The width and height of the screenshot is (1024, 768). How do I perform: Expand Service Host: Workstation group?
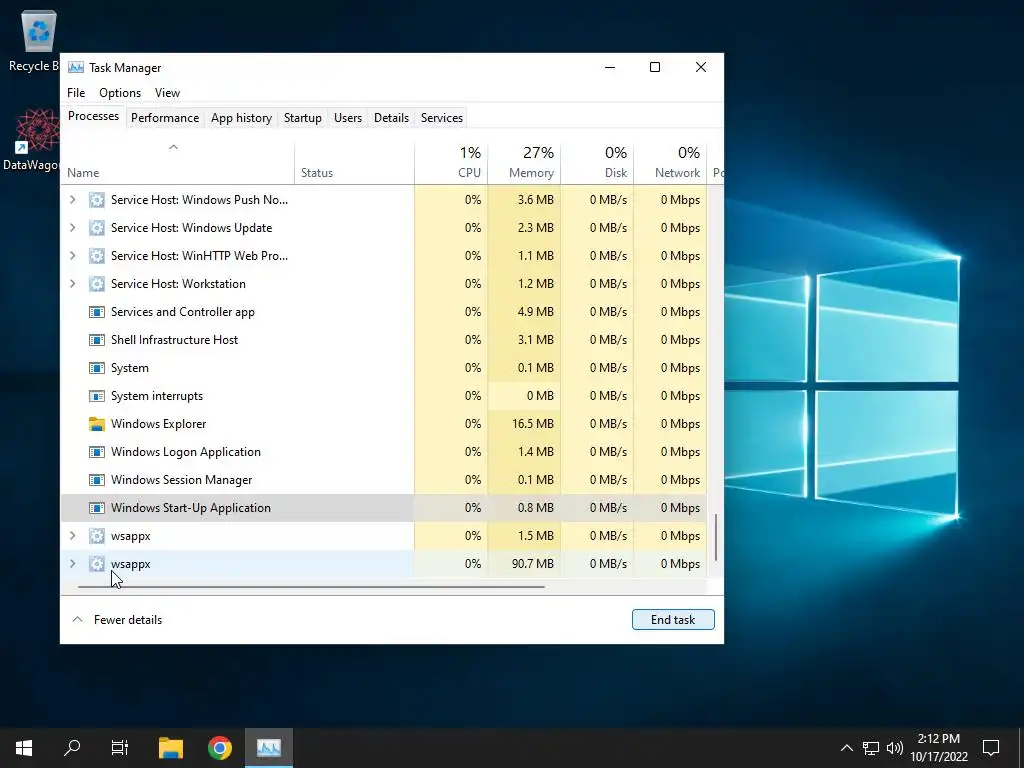click(x=72, y=284)
